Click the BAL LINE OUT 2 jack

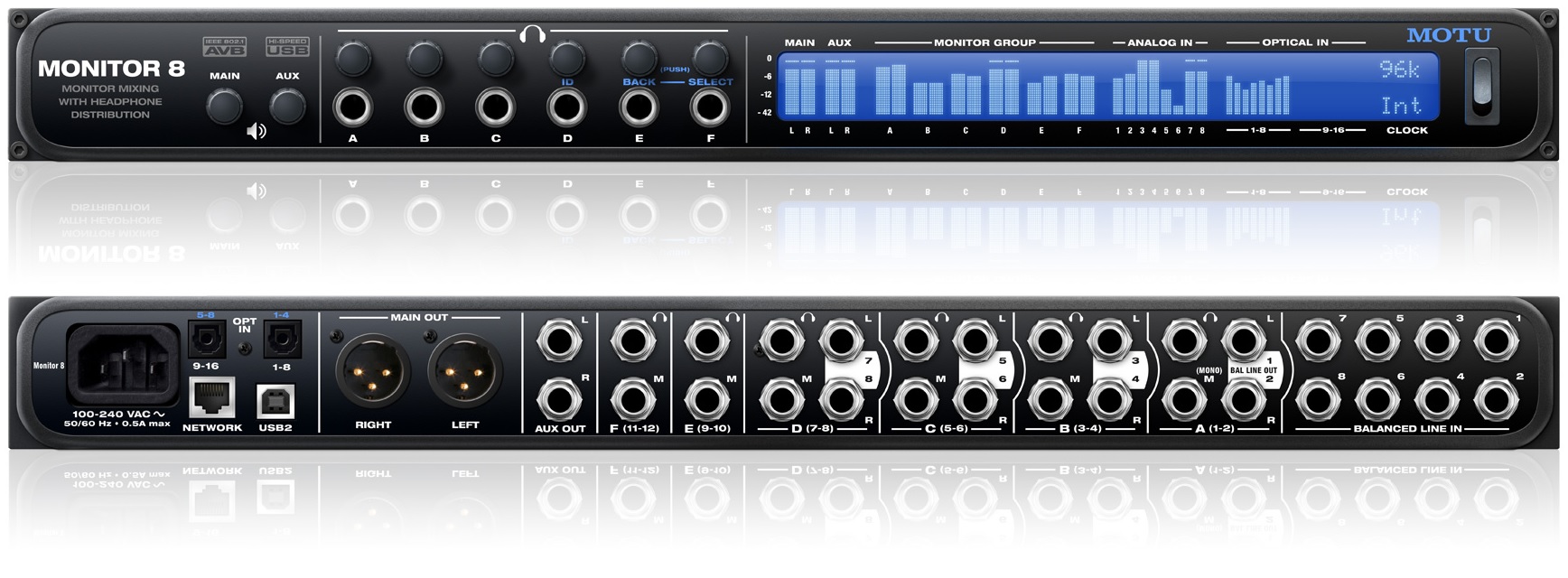[1243, 400]
